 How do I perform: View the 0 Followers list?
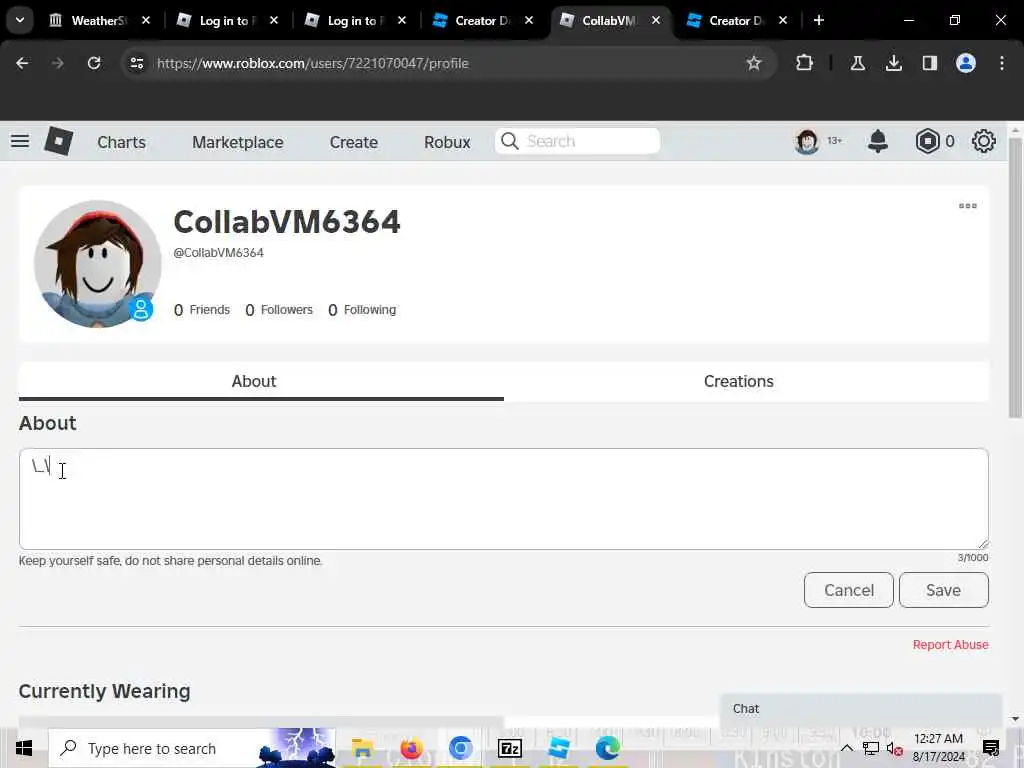point(279,310)
